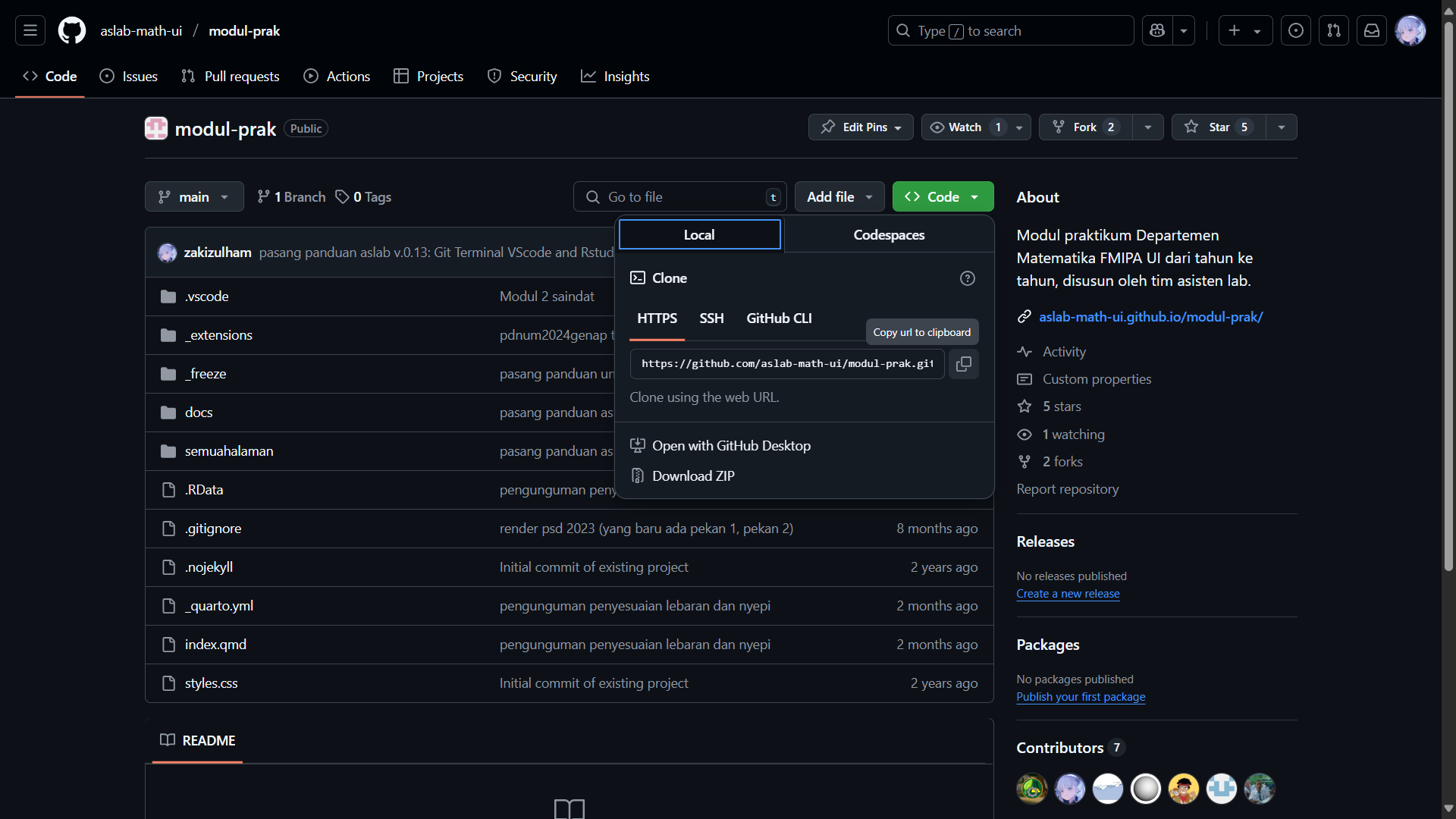Image resolution: width=1456 pixels, height=819 pixels.
Task: Switch to the Issues tab
Action: (129, 76)
